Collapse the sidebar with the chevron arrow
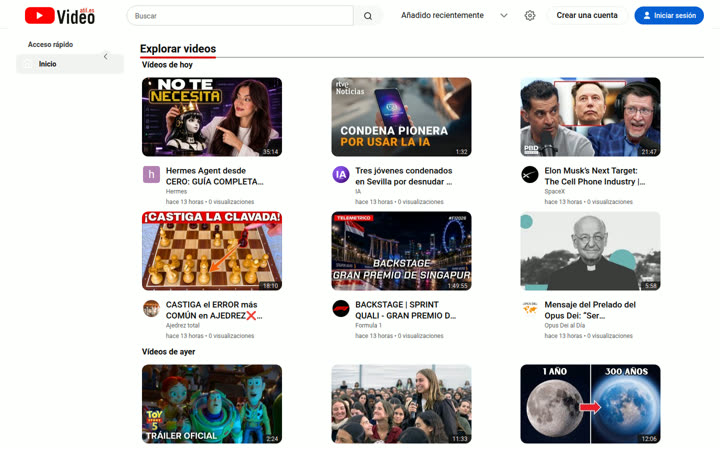This screenshot has width=720, height=450. (106, 56)
